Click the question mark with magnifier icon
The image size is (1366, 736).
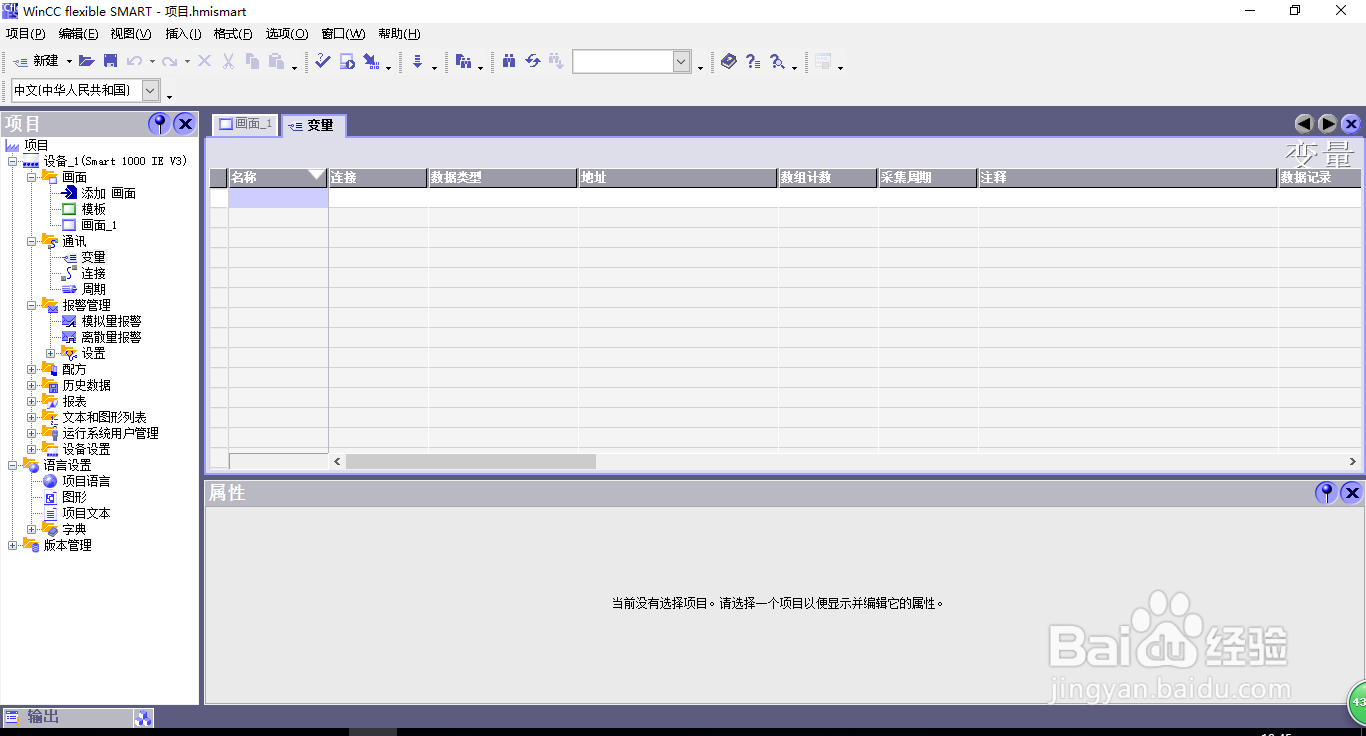coord(777,61)
